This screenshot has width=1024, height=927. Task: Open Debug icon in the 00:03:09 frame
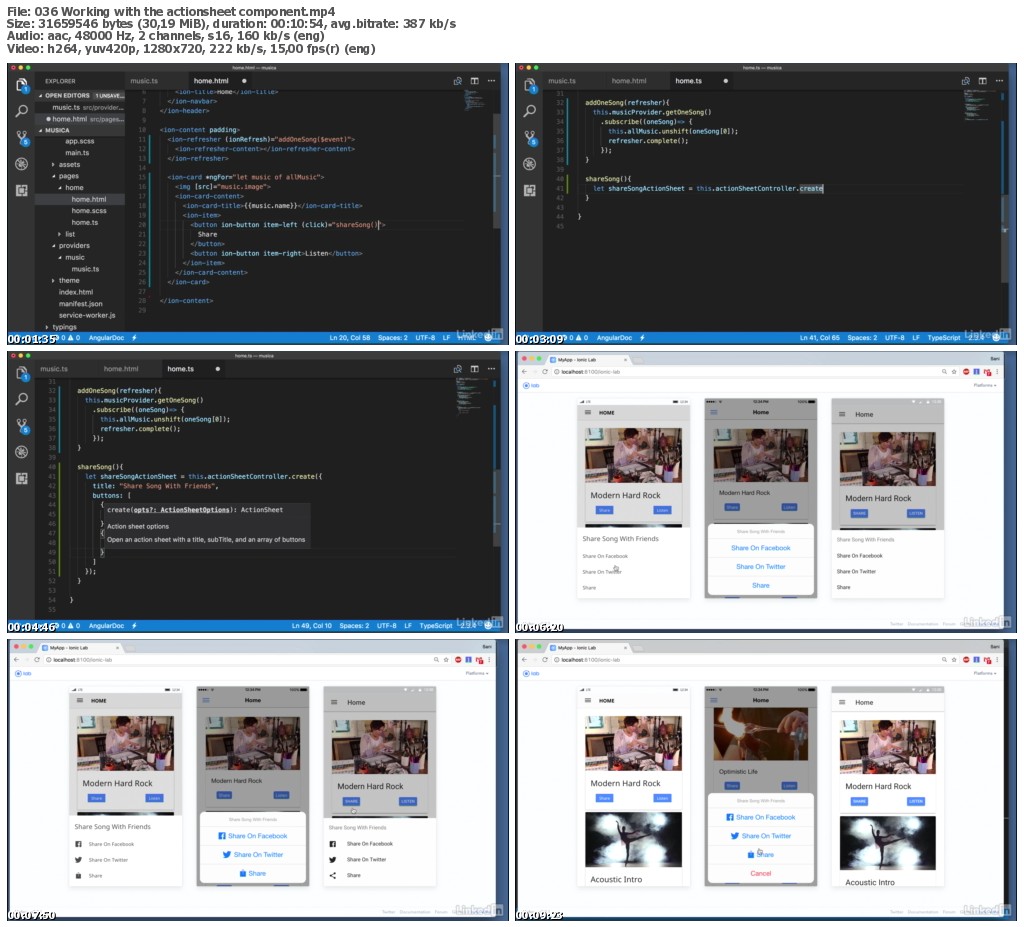tap(530, 164)
